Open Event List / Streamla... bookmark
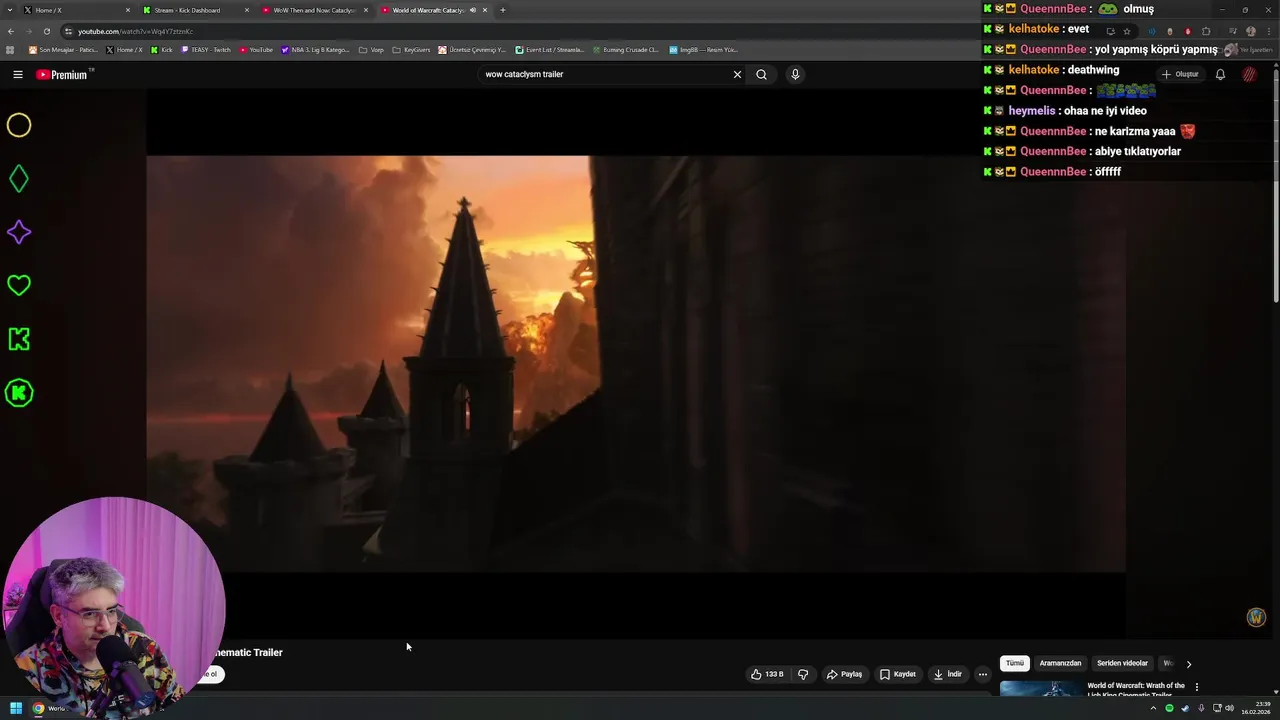This screenshot has width=1280, height=720. point(550,49)
